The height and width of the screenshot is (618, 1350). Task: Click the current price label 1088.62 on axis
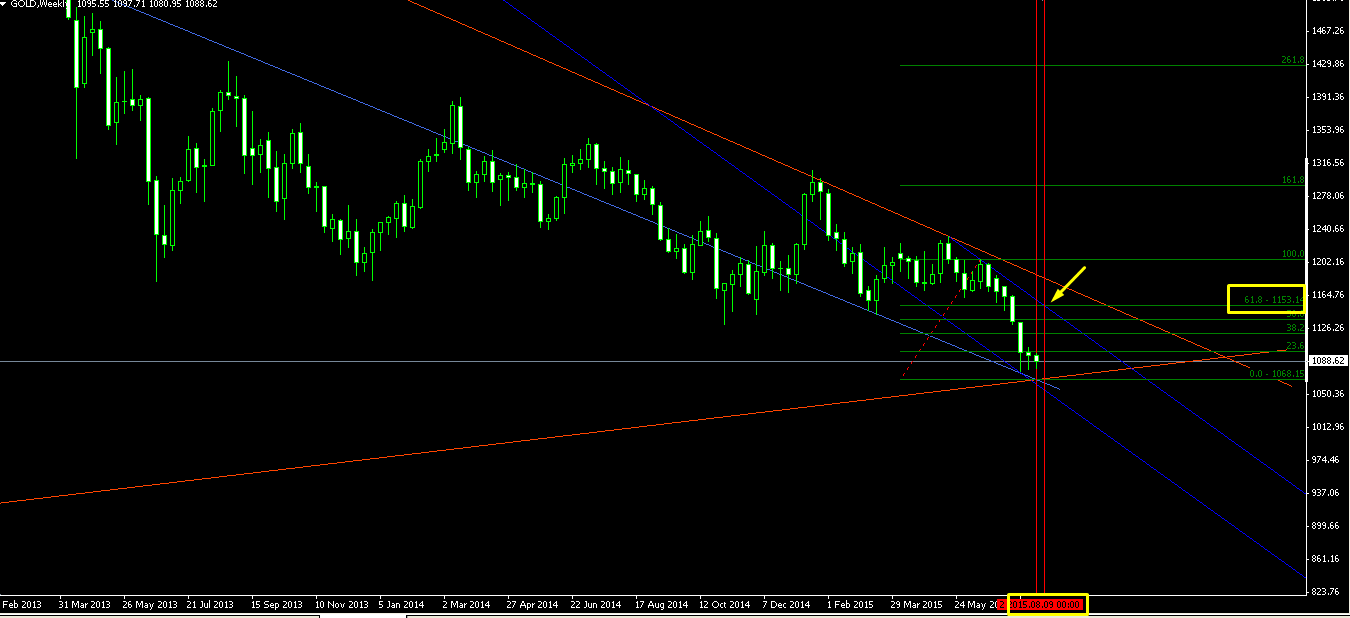click(1329, 361)
